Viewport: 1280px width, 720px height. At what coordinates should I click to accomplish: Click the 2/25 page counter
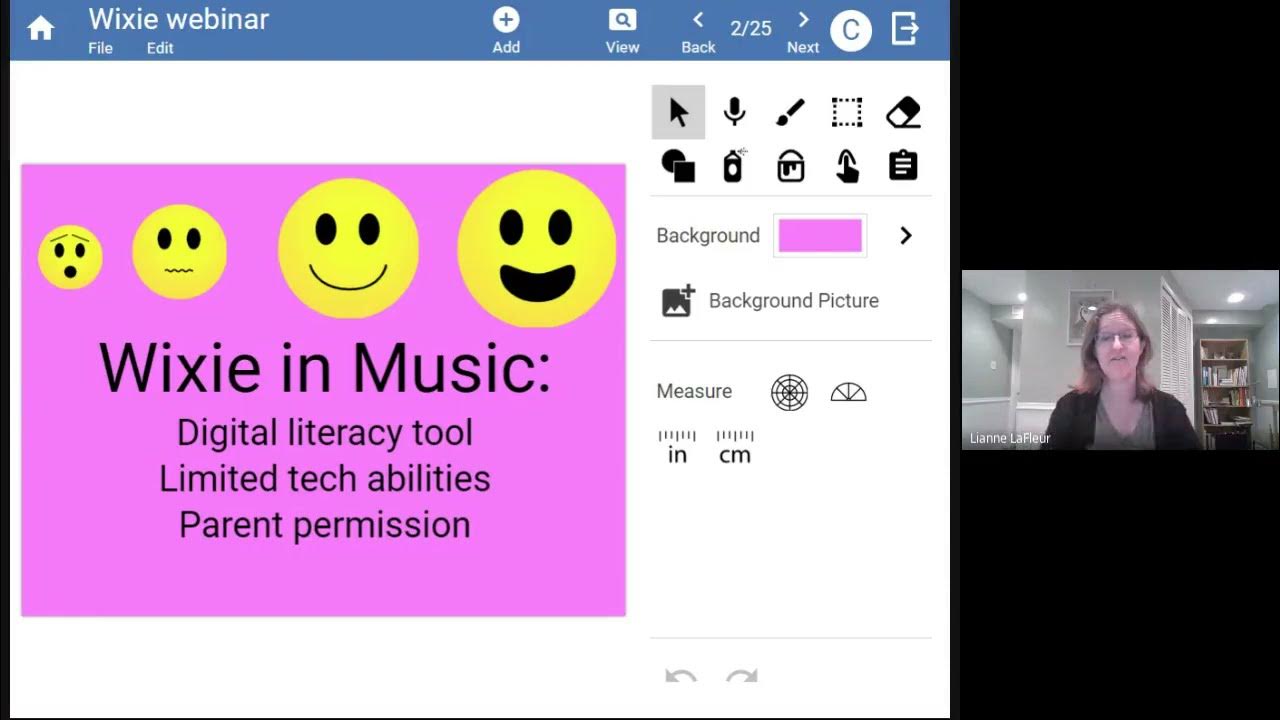(751, 29)
